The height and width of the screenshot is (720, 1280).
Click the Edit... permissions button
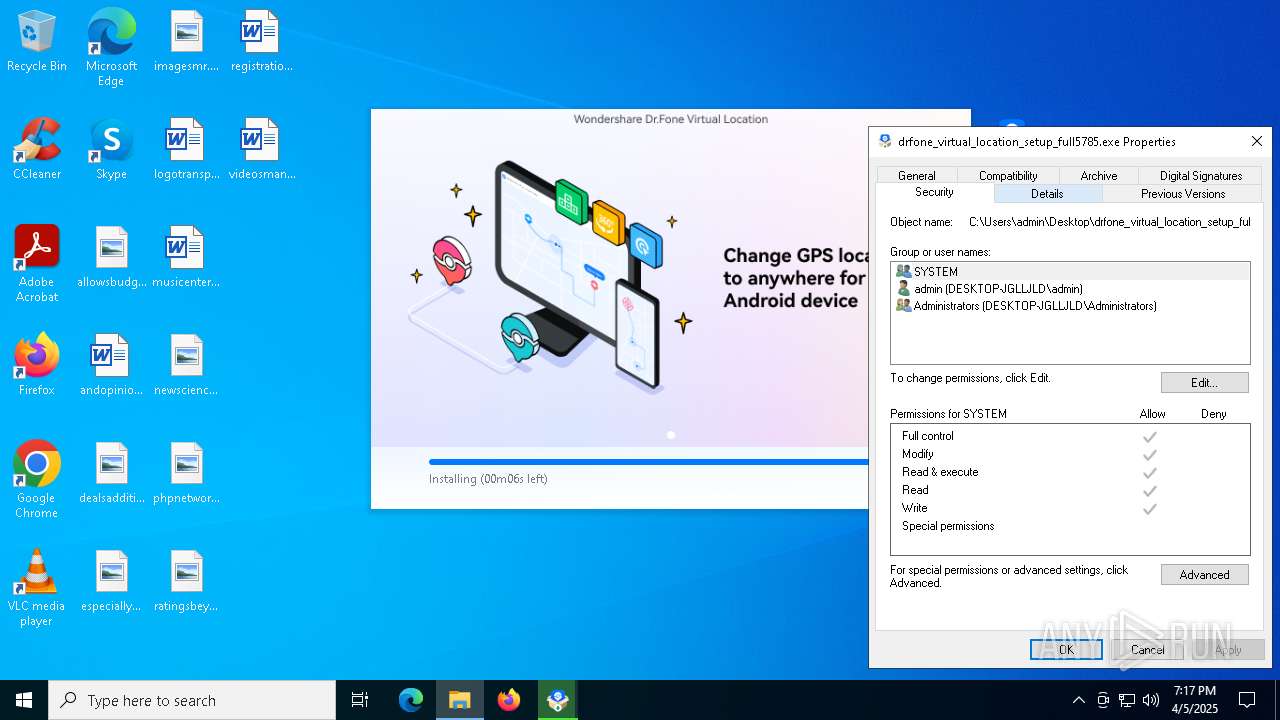tap(1204, 383)
